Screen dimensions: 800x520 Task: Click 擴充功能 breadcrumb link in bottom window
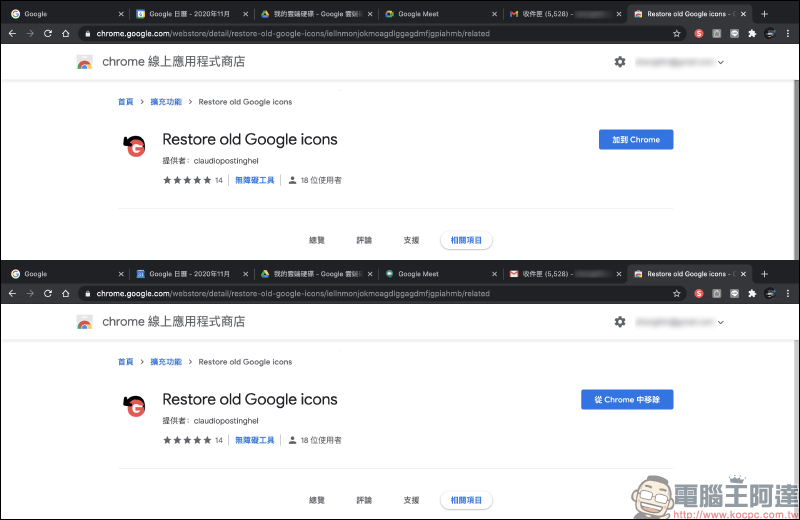[x=166, y=362]
